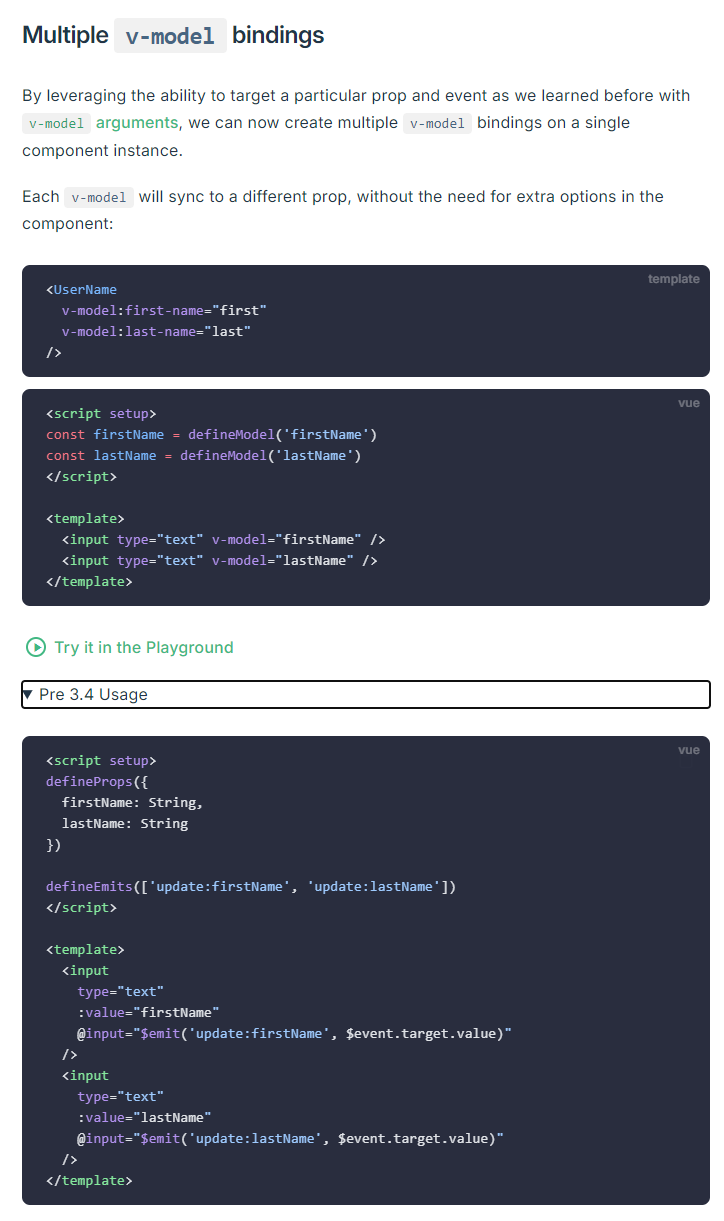Follow the green 'arguments' hyperlink
This screenshot has width=724, height=1221.
click(x=137, y=123)
